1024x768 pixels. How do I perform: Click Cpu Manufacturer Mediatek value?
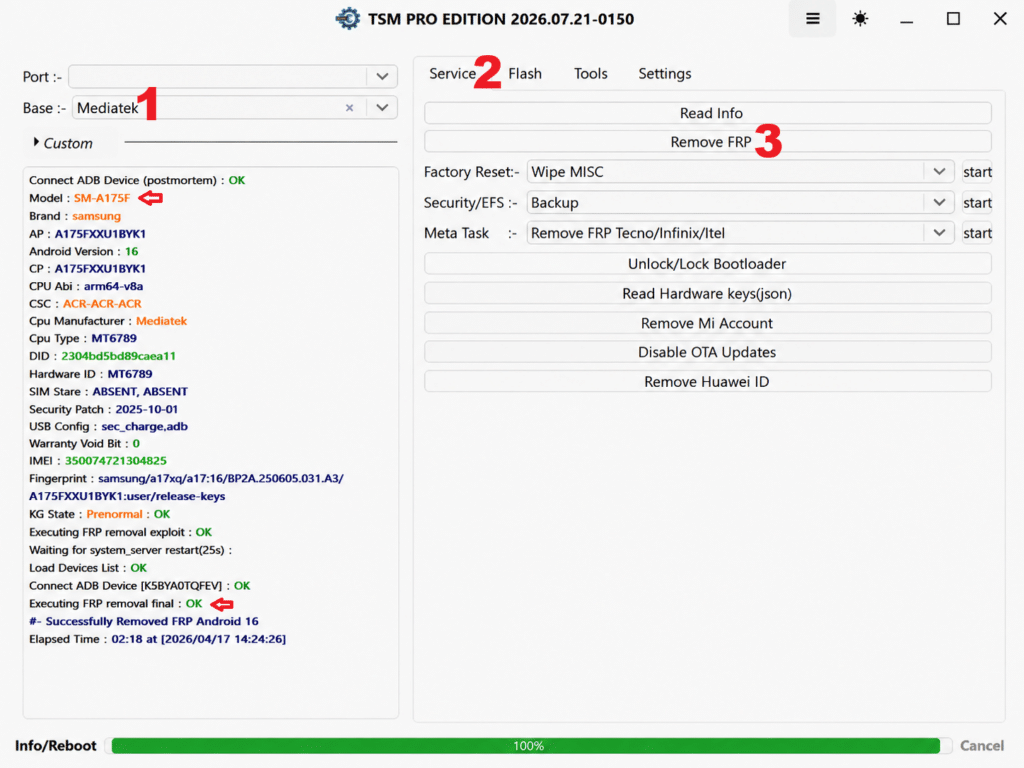point(161,321)
